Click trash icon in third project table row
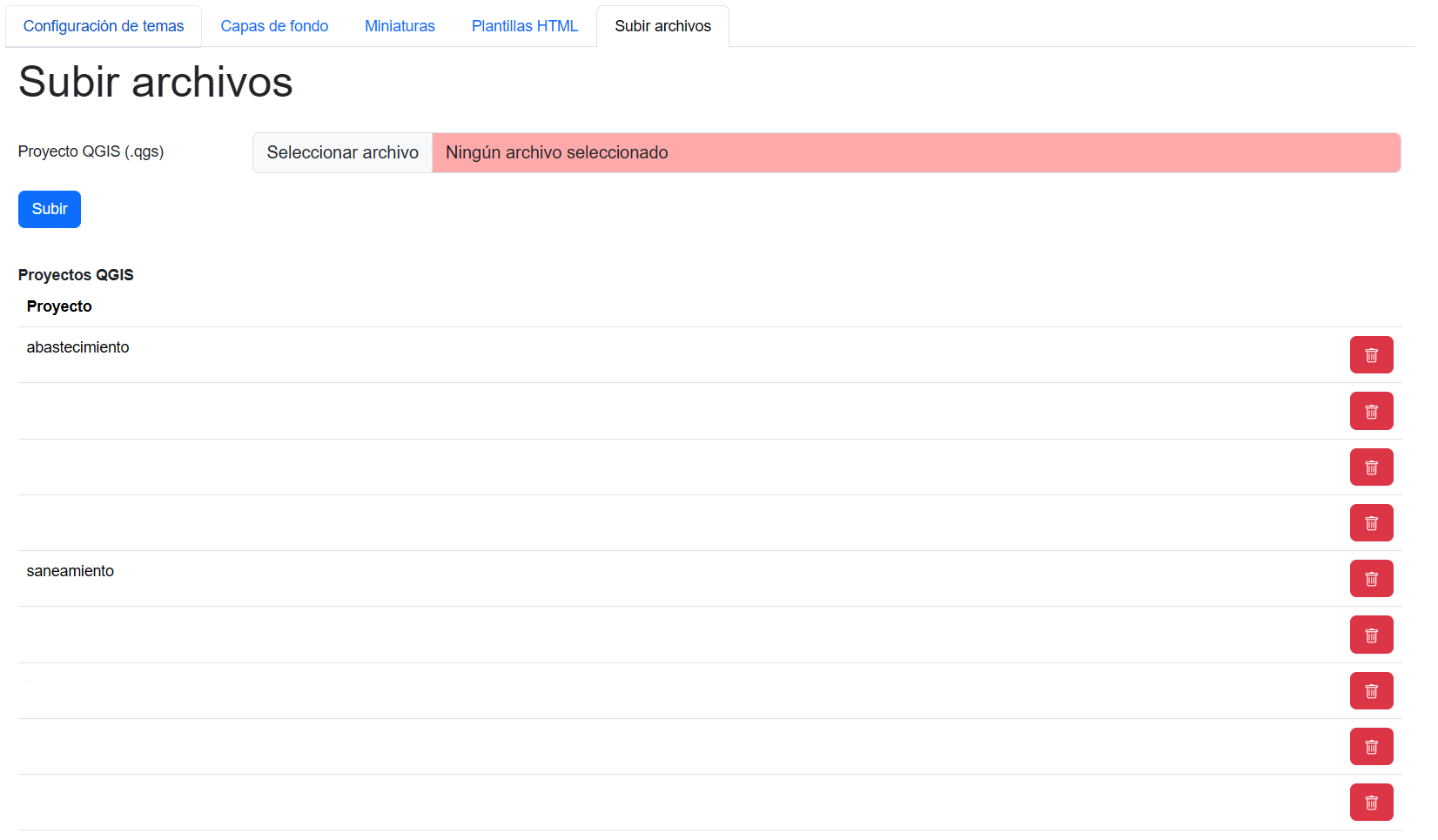Viewport: 1438px width, 840px height. tap(1371, 467)
